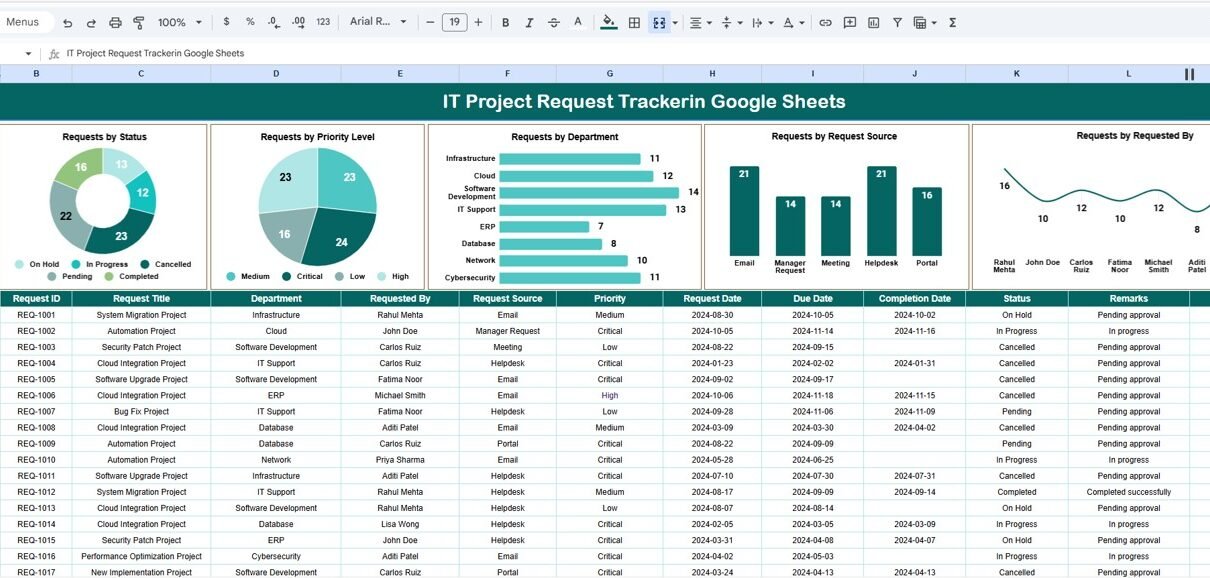Open the Functions sigma icon
This screenshot has width=1210, height=578.
952,22
